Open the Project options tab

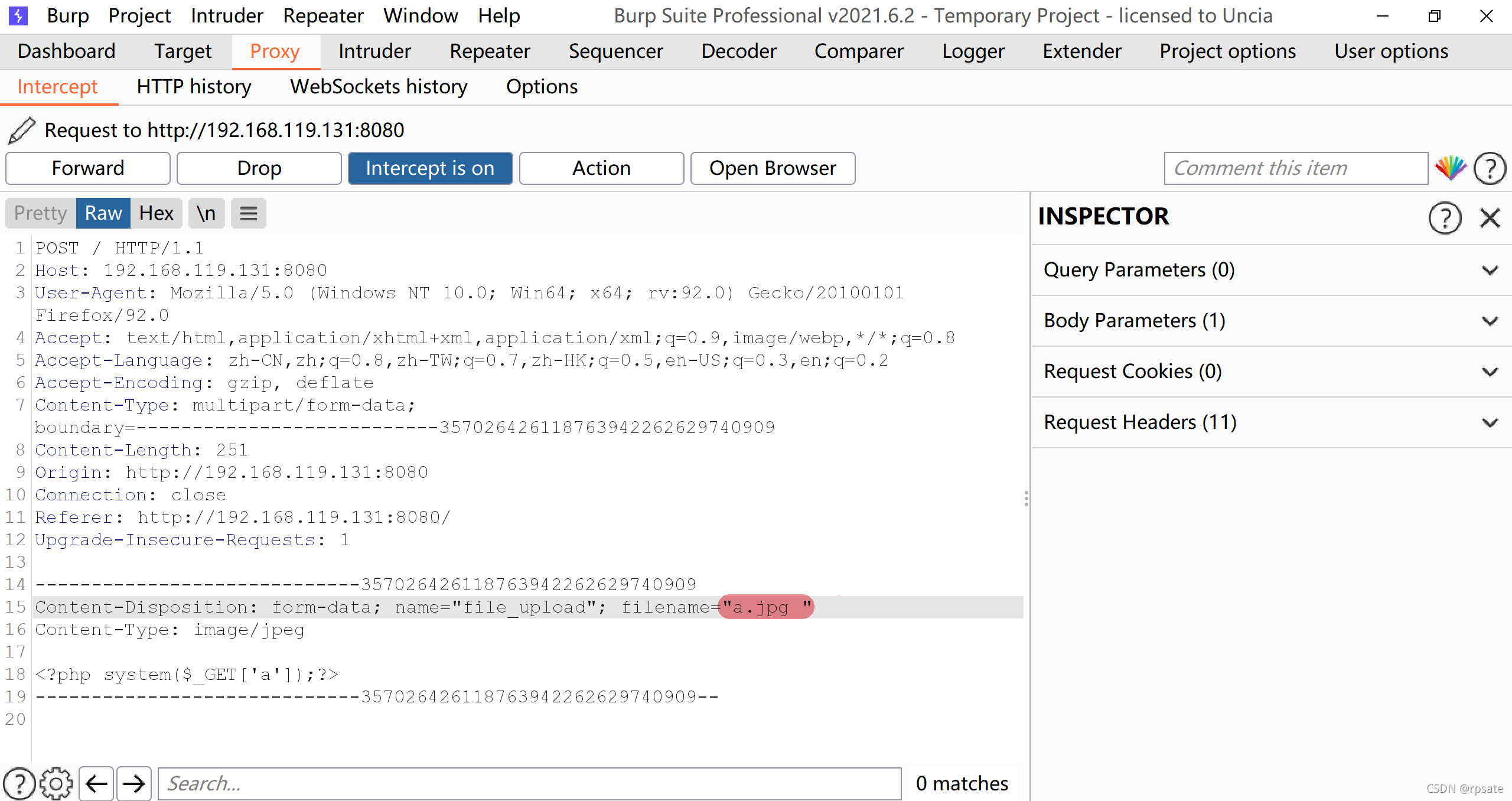[1228, 51]
